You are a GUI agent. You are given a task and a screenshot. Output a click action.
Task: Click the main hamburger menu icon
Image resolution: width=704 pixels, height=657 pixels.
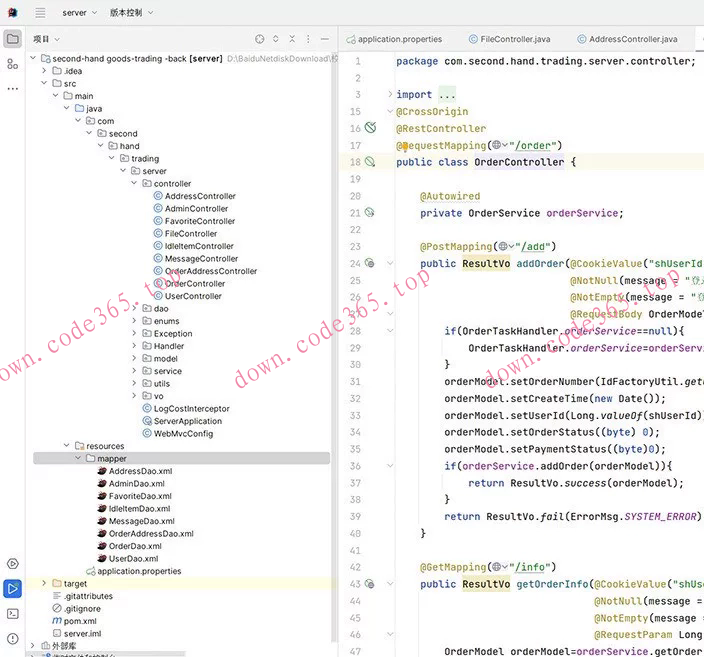(x=40, y=13)
